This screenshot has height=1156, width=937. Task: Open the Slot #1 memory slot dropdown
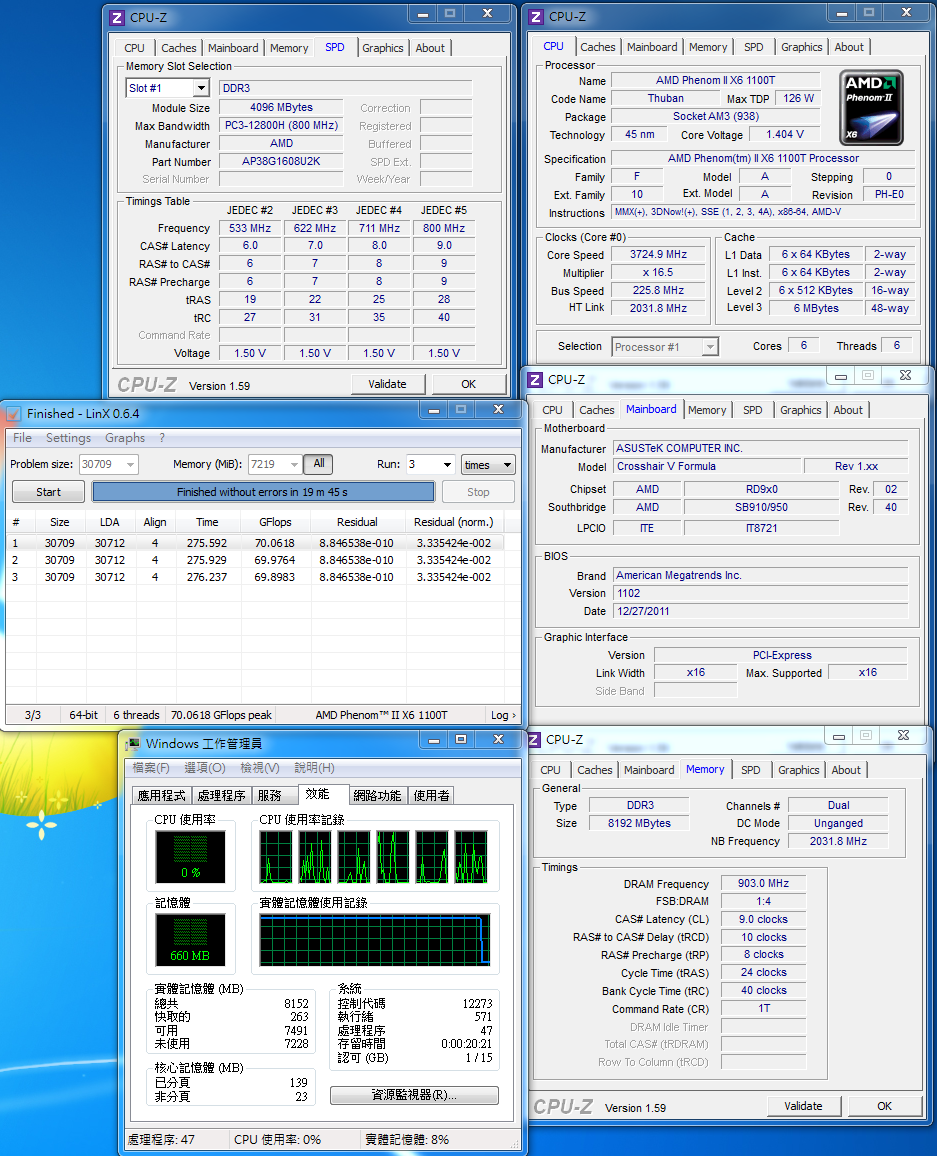point(201,88)
